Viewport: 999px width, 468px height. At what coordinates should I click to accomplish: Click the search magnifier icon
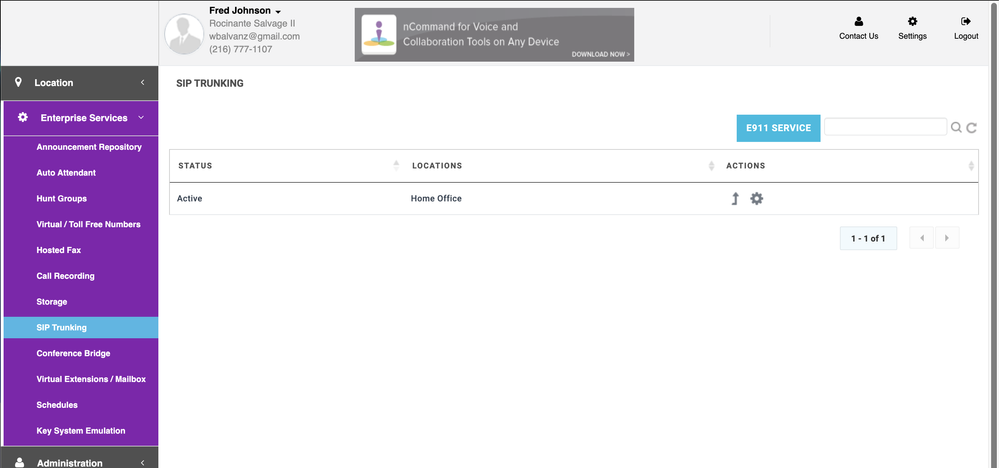(956, 128)
